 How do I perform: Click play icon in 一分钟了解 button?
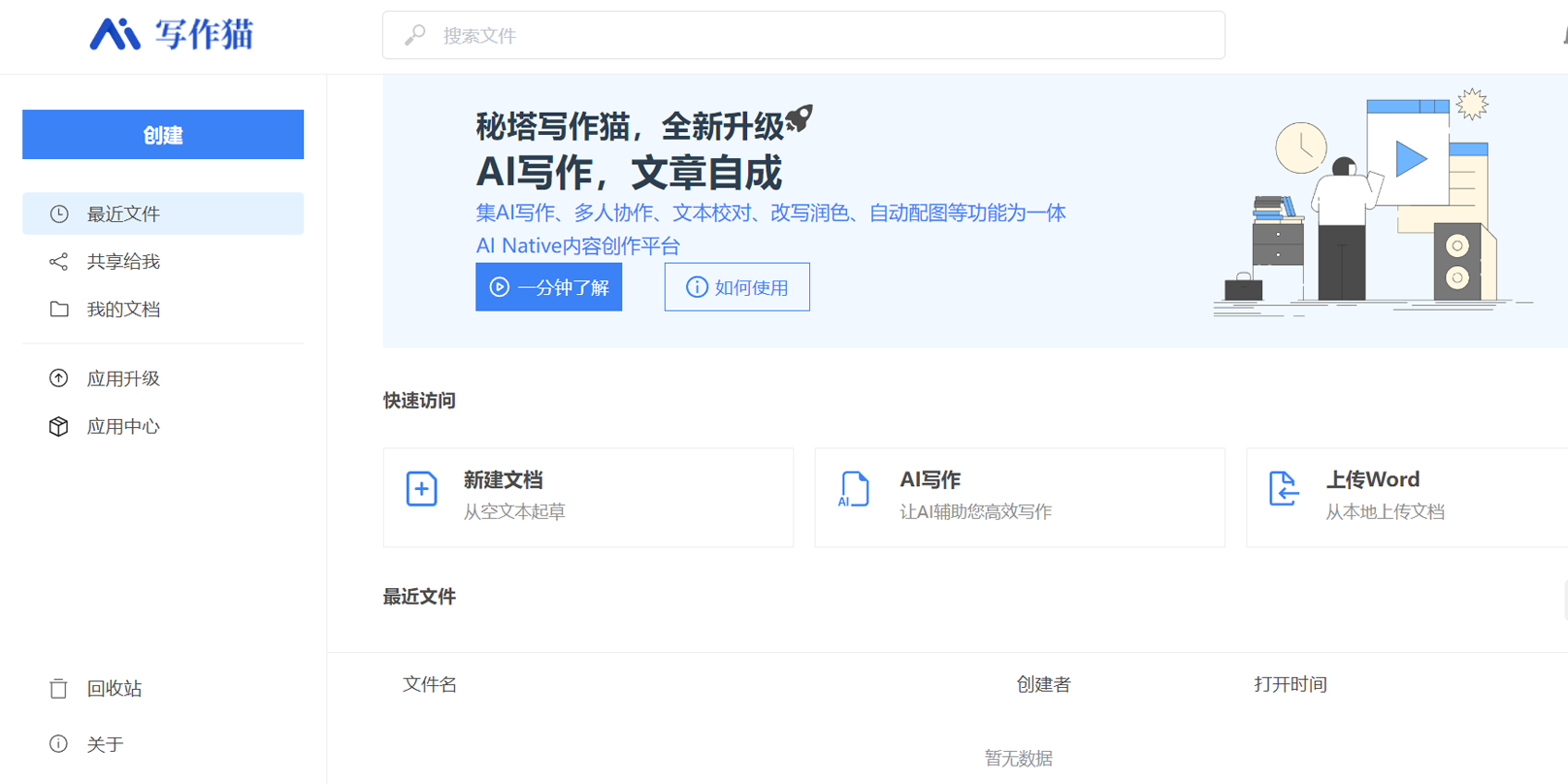(500, 287)
